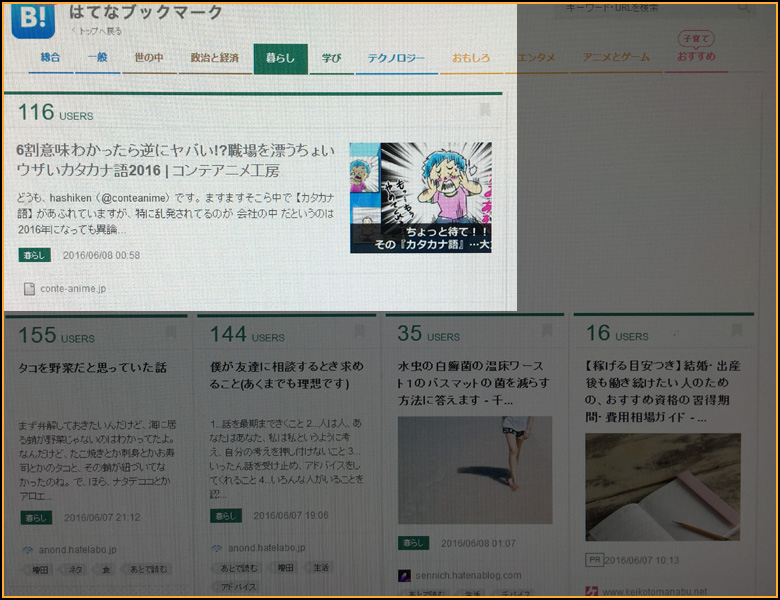Click the 暮らし badge on the 35 users card
The height and width of the screenshot is (600, 780).
click(x=413, y=543)
